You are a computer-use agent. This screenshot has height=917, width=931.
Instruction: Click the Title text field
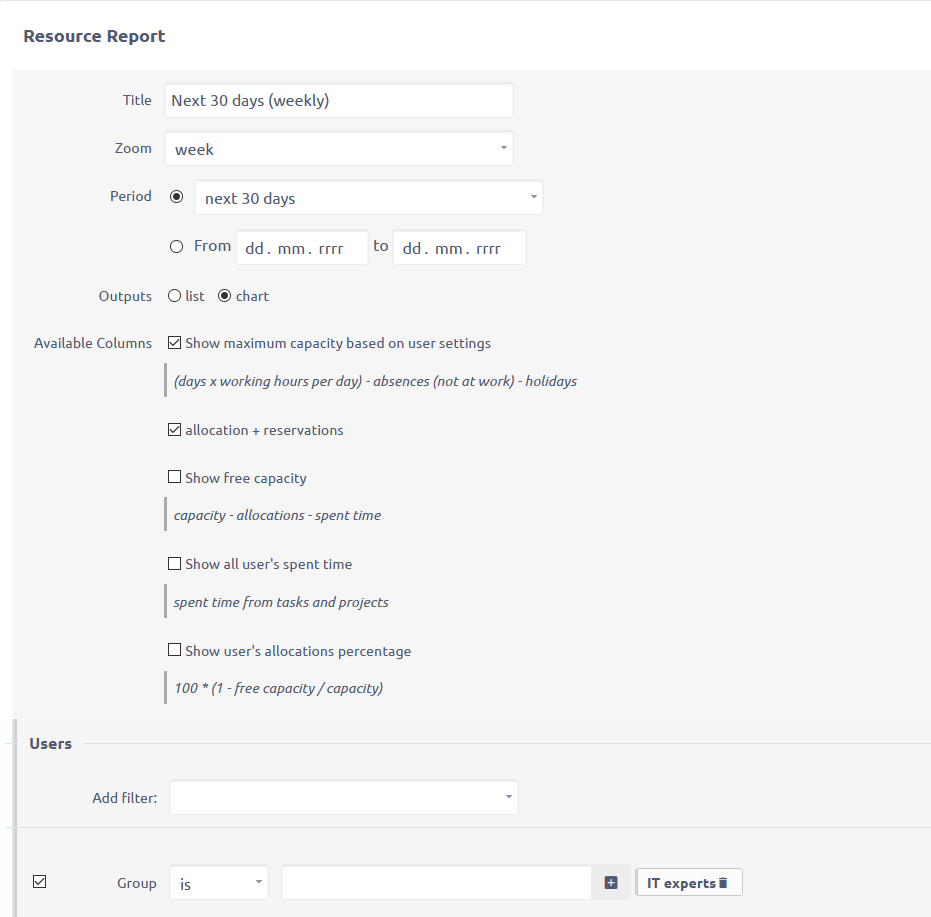(339, 100)
